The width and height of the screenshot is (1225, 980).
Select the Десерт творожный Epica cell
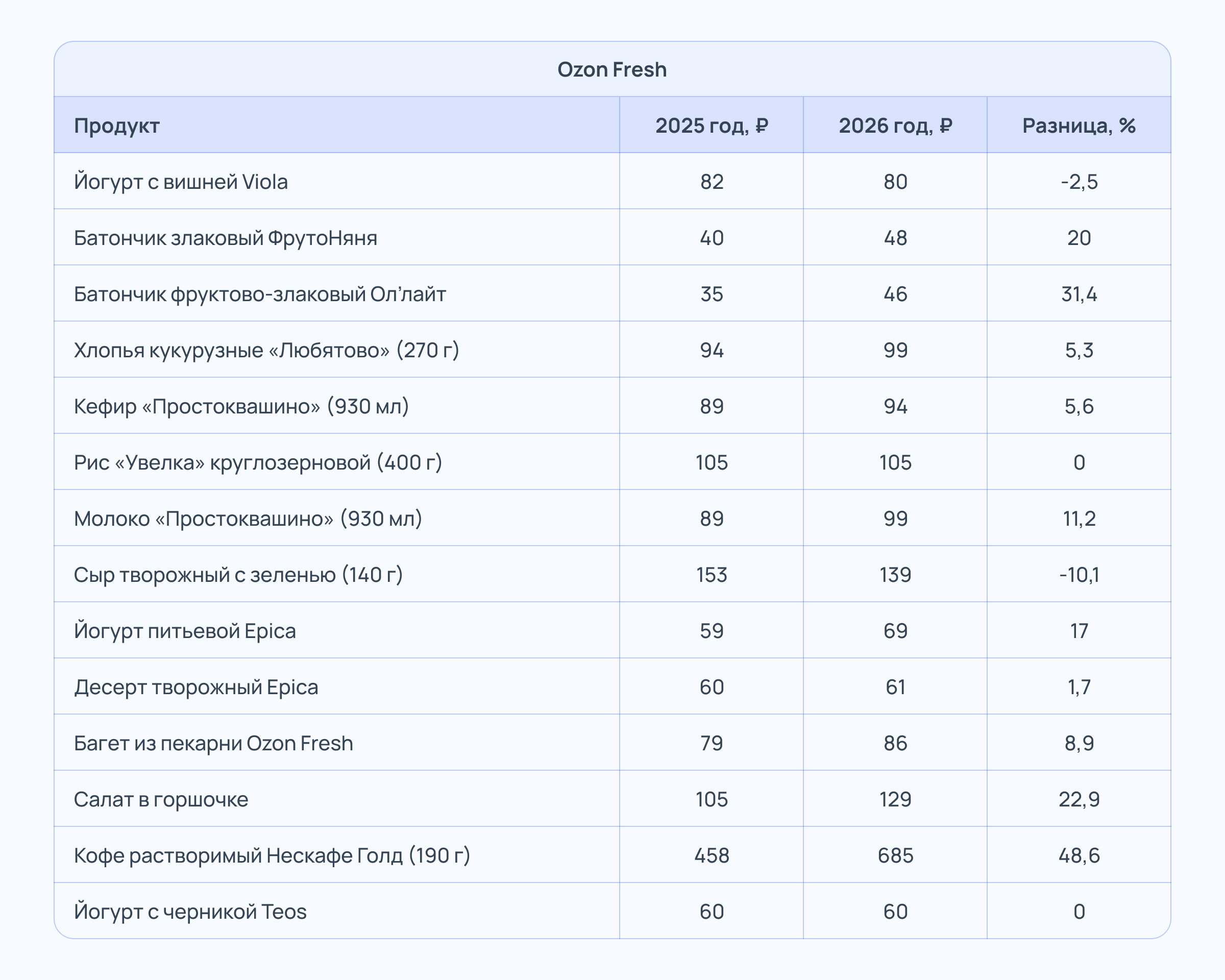[196, 688]
